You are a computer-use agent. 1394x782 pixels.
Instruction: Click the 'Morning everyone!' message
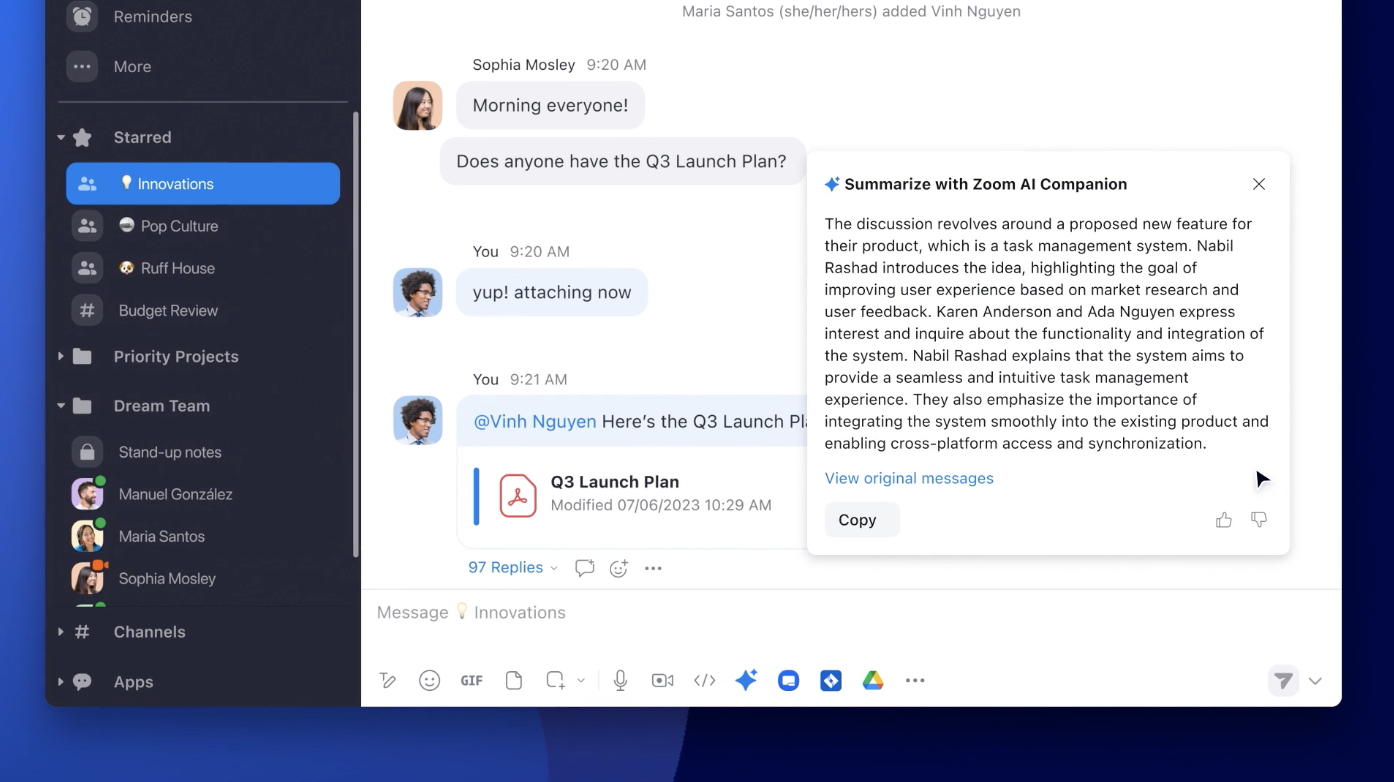click(551, 106)
